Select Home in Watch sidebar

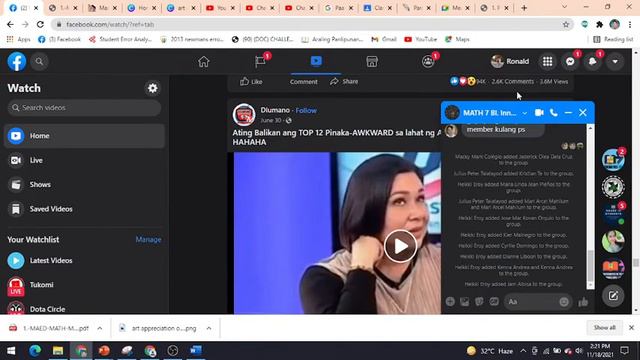tap(84, 136)
